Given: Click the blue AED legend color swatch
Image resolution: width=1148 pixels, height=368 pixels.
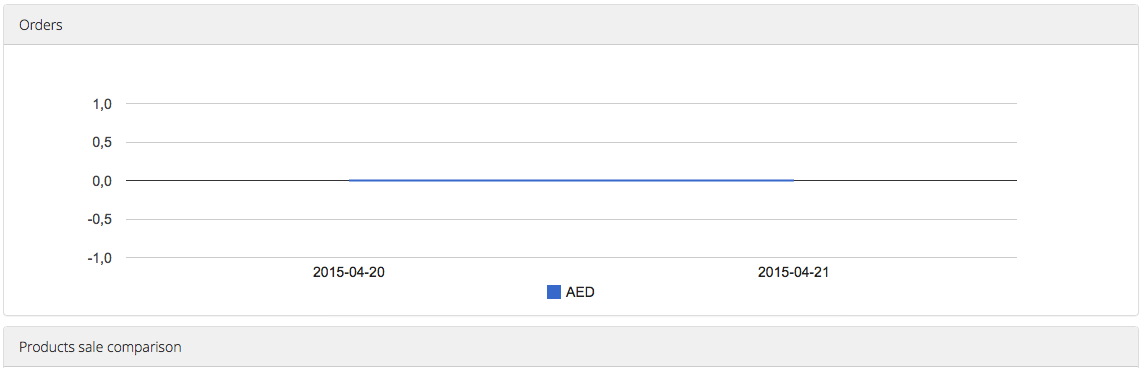Looking at the screenshot, I should pyautogui.click(x=554, y=293).
